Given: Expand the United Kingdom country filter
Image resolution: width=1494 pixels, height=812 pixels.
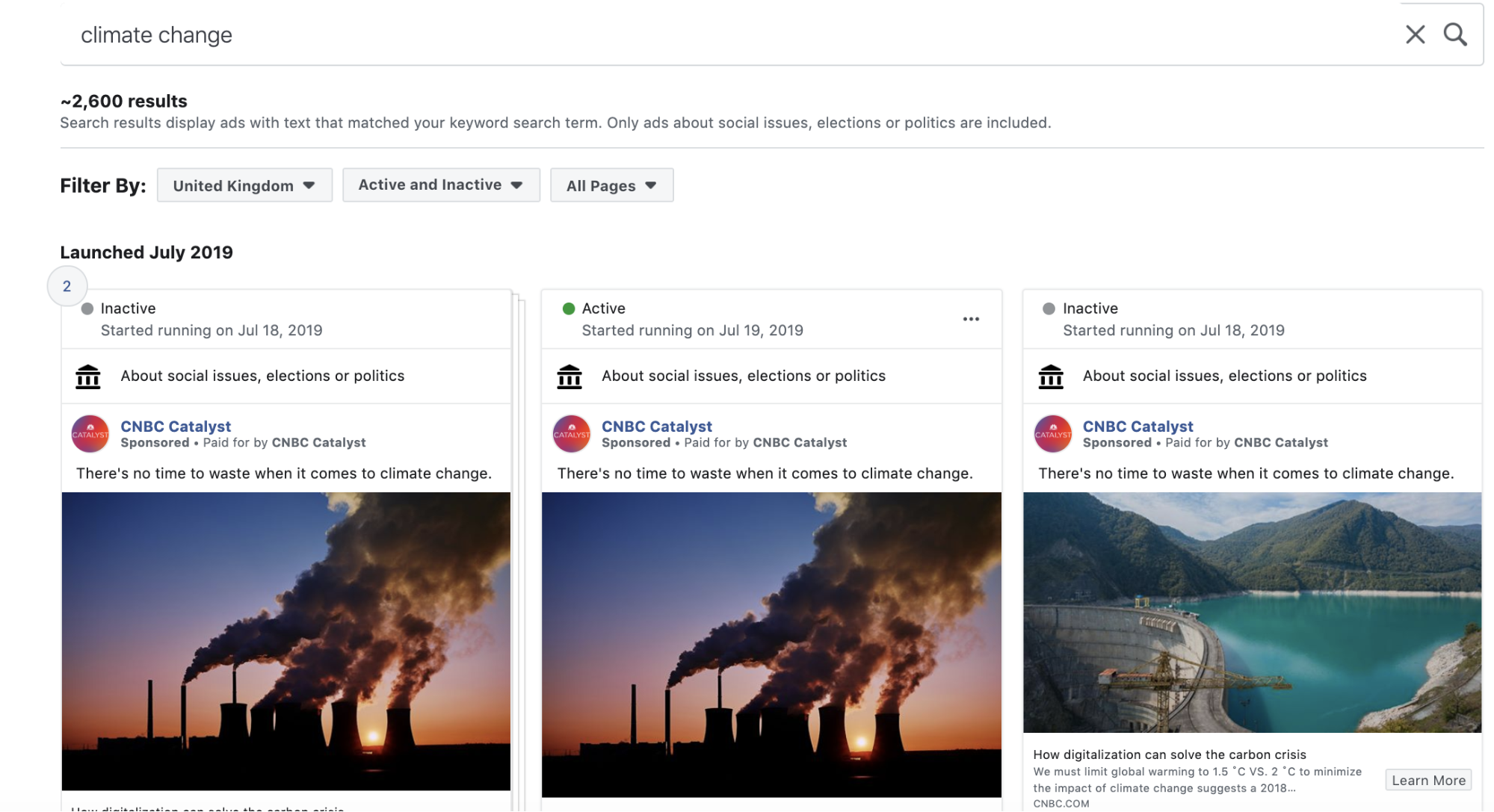Looking at the screenshot, I should 244,185.
